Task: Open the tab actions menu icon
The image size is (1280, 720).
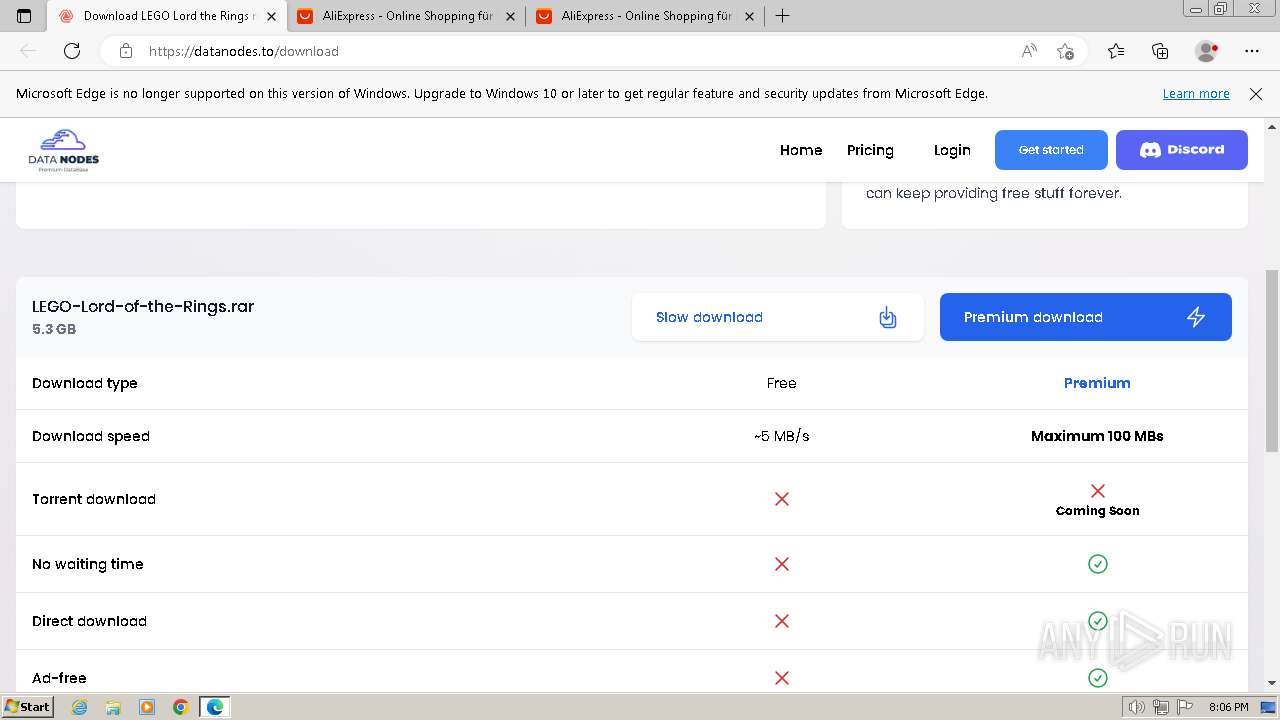Action: pos(24,16)
